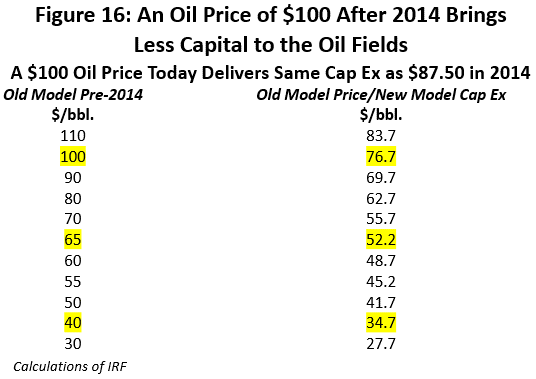Select the highlighted 34.7 cell

coord(381,322)
